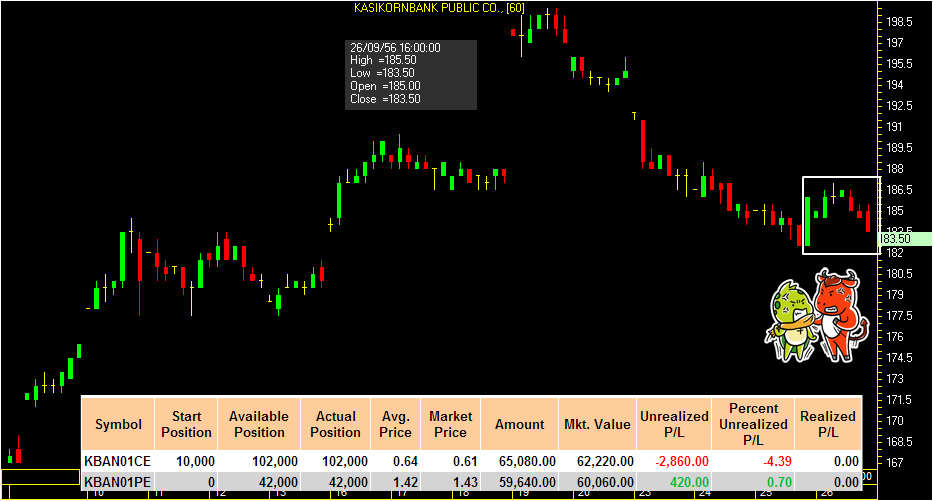Click the Symbol column header

pyautogui.click(x=118, y=424)
